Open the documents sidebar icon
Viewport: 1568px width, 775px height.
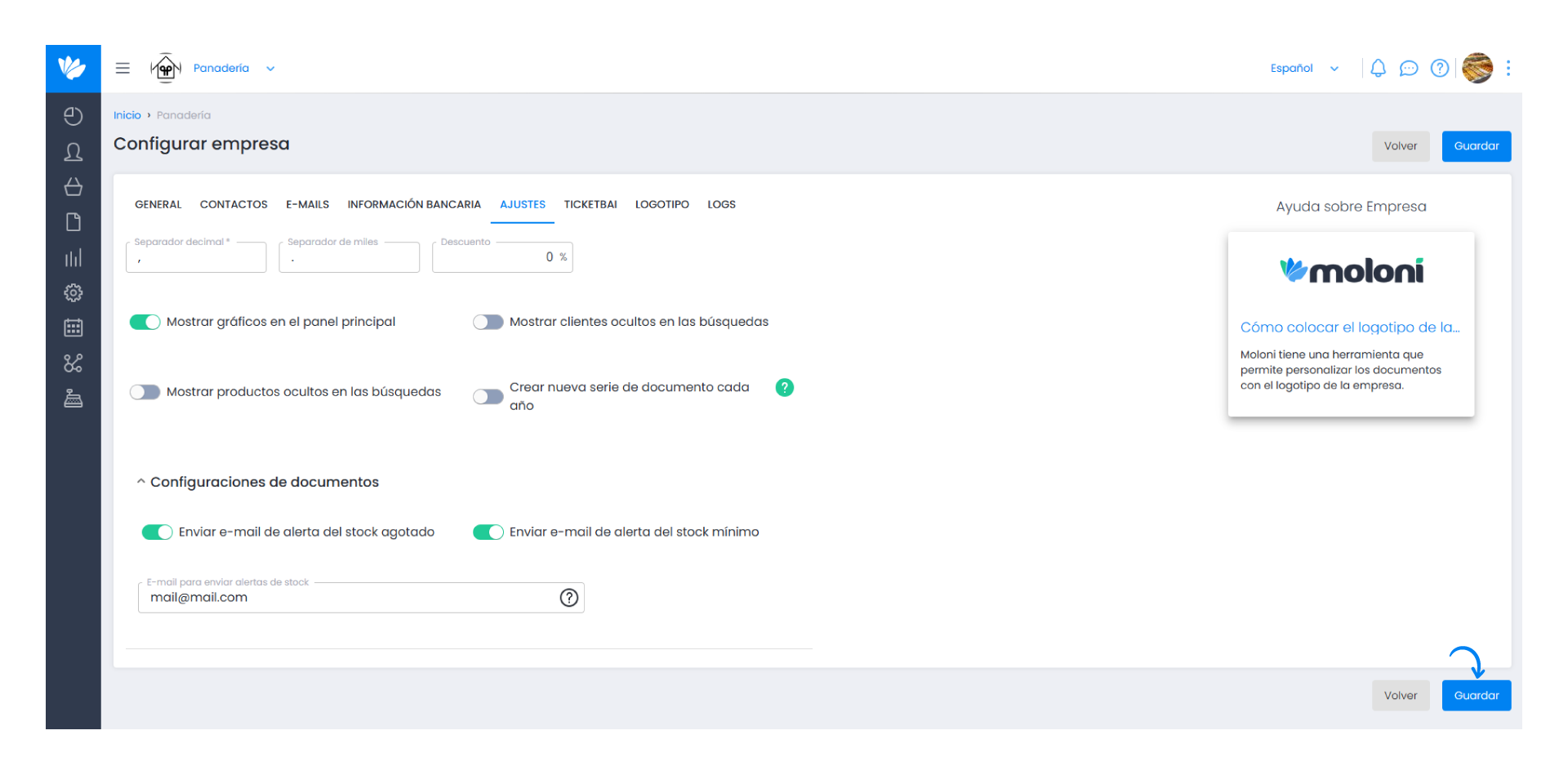(73, 222)
